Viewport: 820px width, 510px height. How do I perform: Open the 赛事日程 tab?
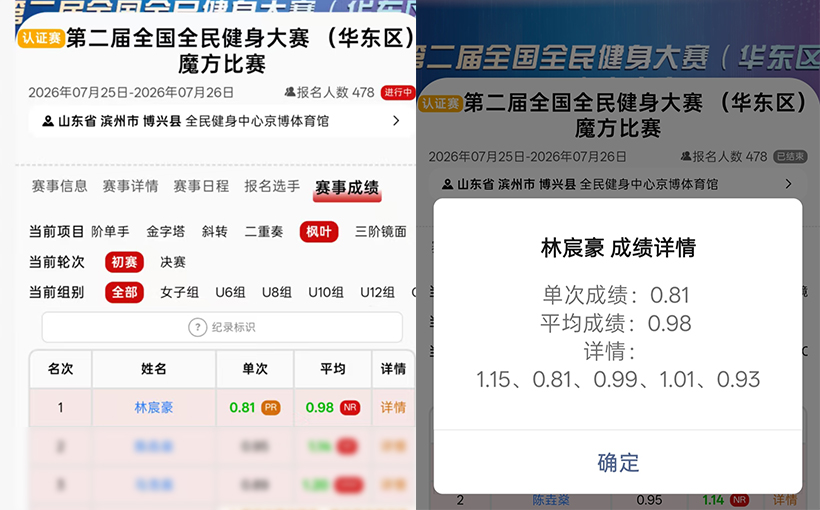(201, 186)
